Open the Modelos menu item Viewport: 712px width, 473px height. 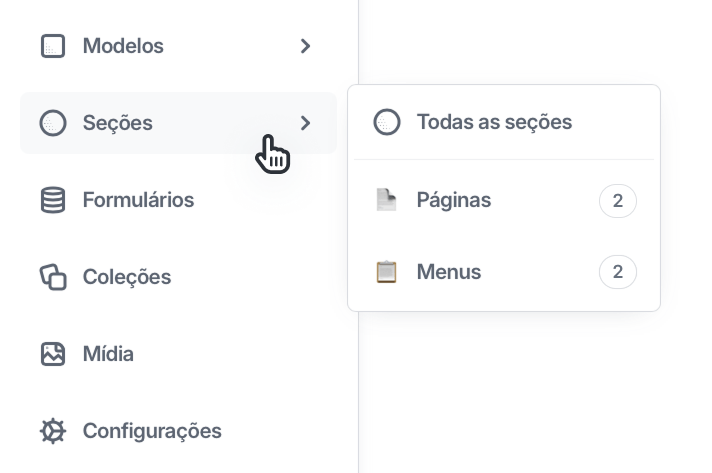(x=178, y=46)
